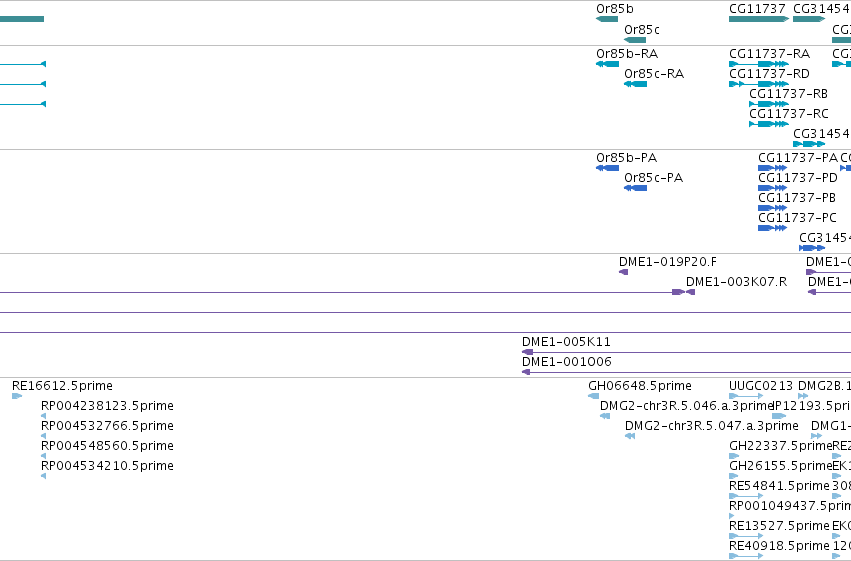
Task: Open the RP004532766.5prime EST label
Action: point(107,426)
